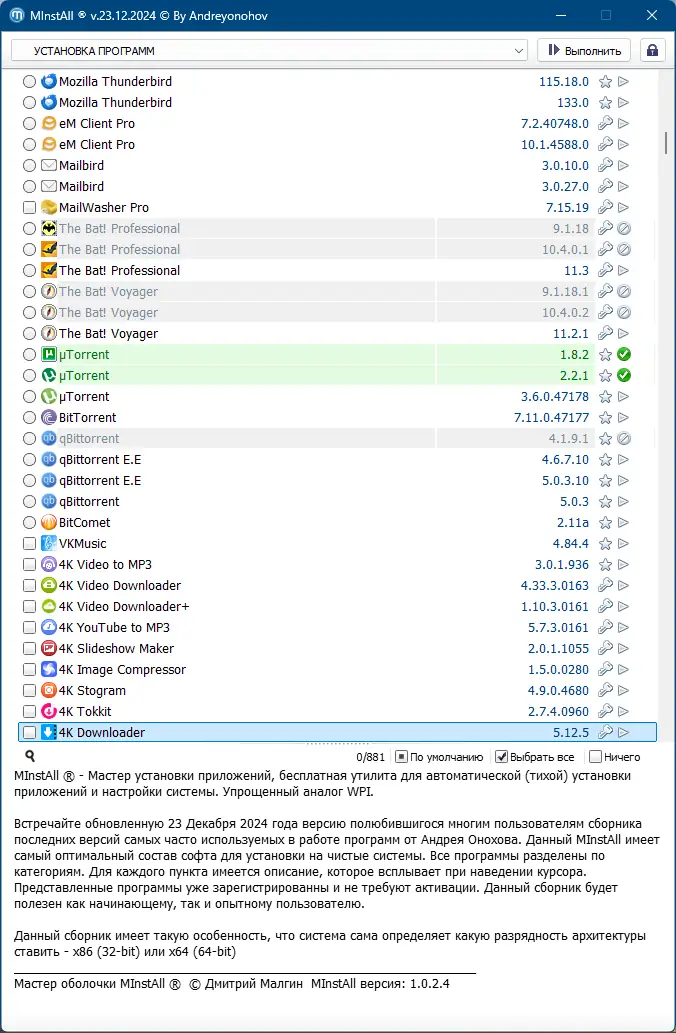Select radio button for qBittorrent 5.0.3
The image size is (676, 1033).
point(29,501)
